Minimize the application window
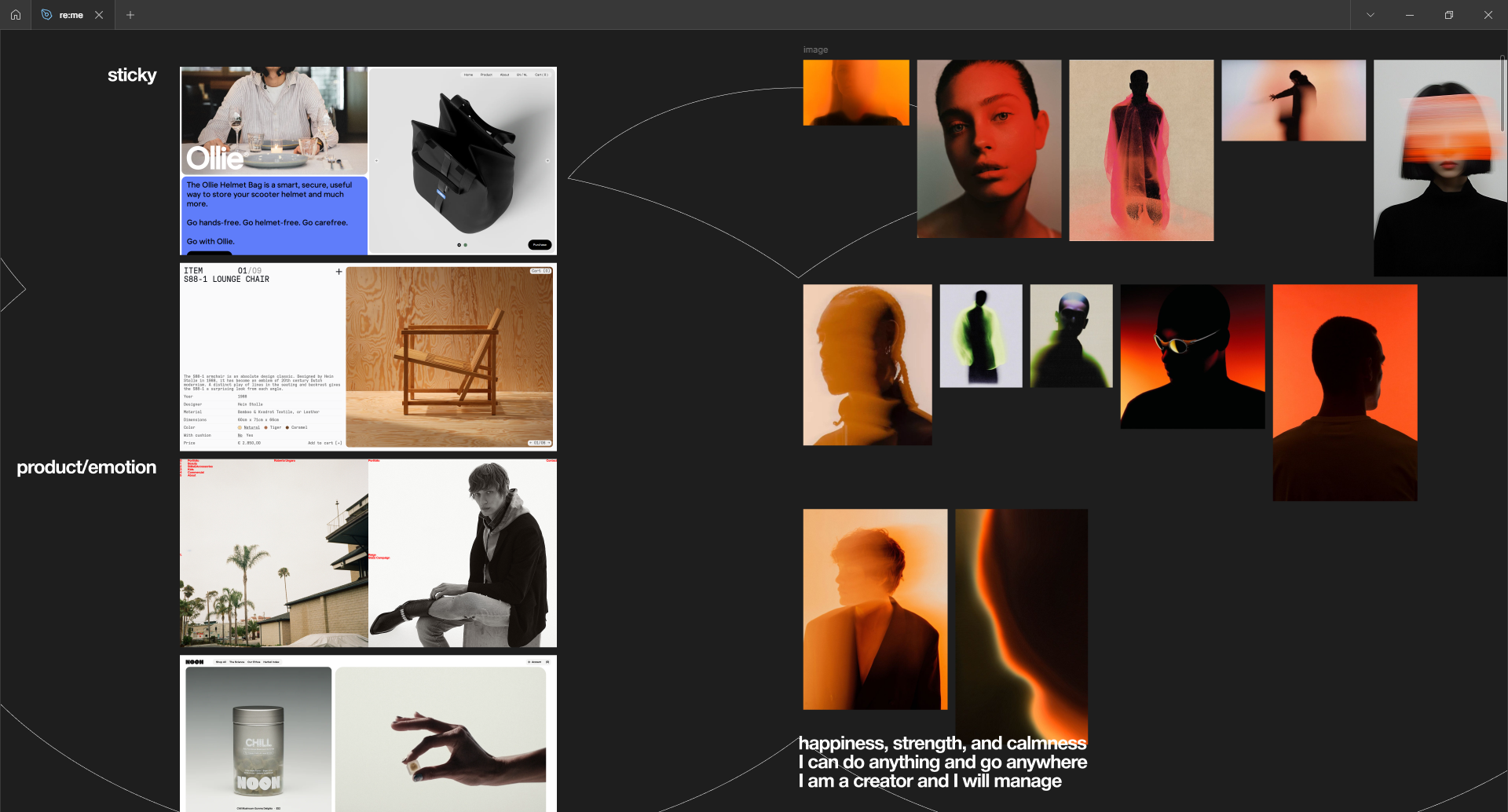 (1410, 15)
